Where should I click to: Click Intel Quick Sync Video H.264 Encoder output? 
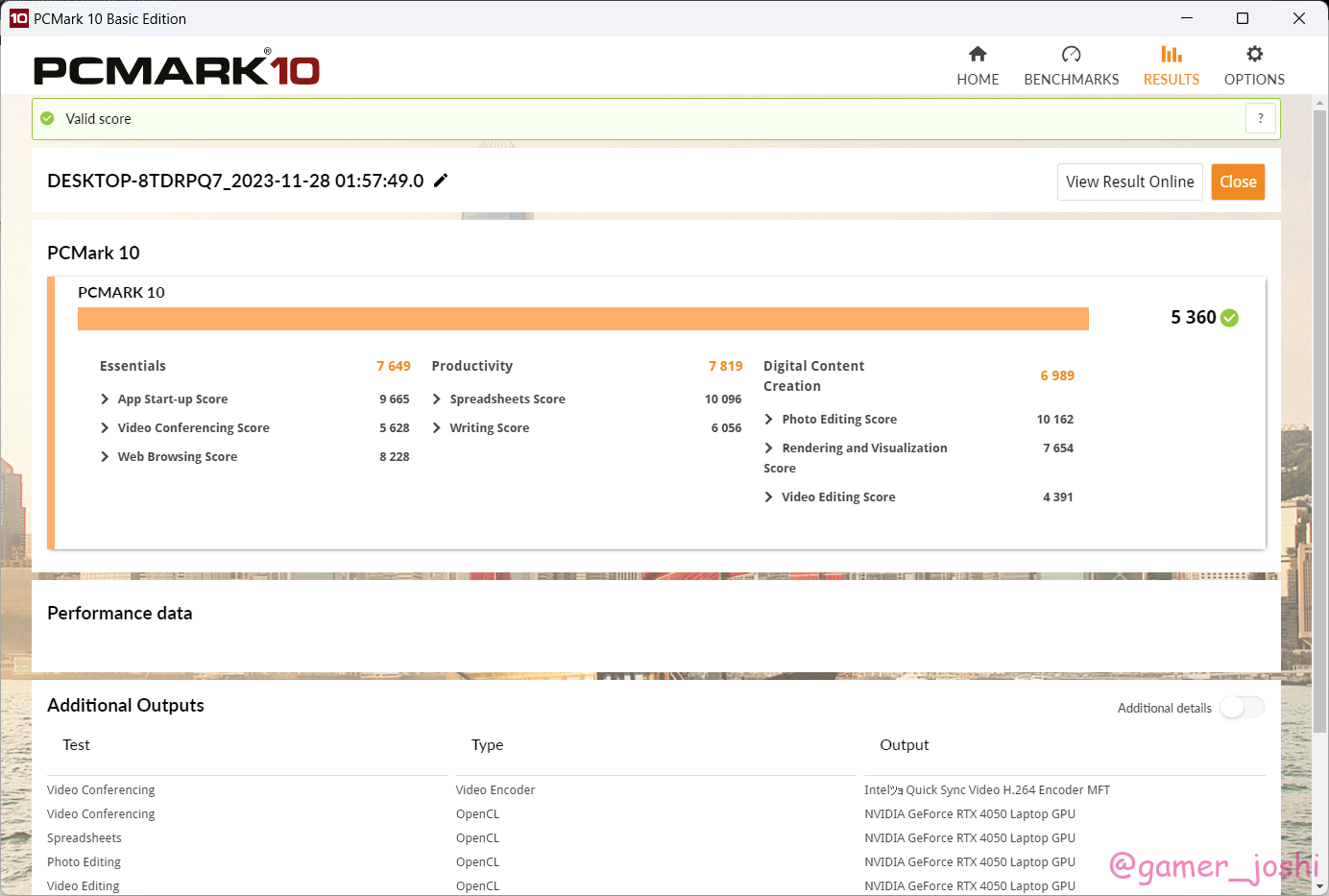987,790
